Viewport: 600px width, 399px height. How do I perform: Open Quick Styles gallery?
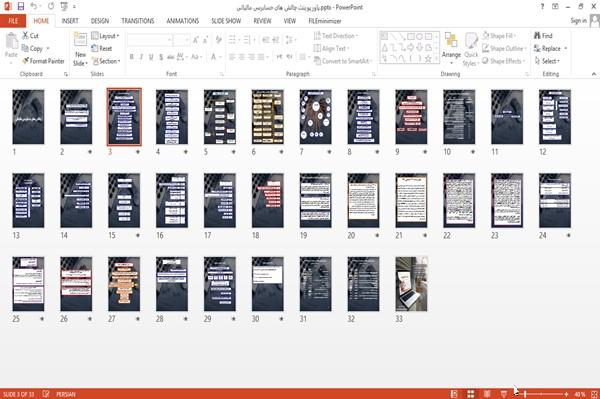(x=471, y=49)
